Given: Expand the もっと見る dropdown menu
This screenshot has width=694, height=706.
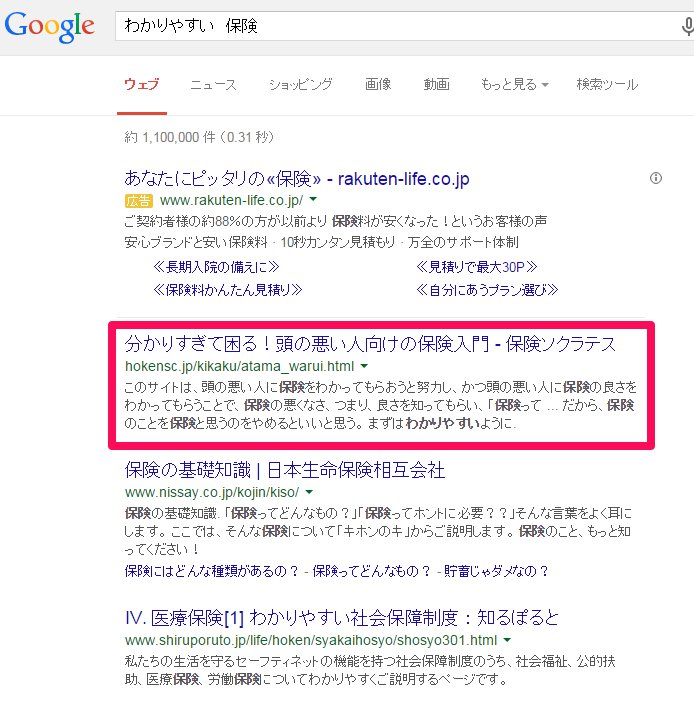Looking at the screenshot, I should [514, 84].
